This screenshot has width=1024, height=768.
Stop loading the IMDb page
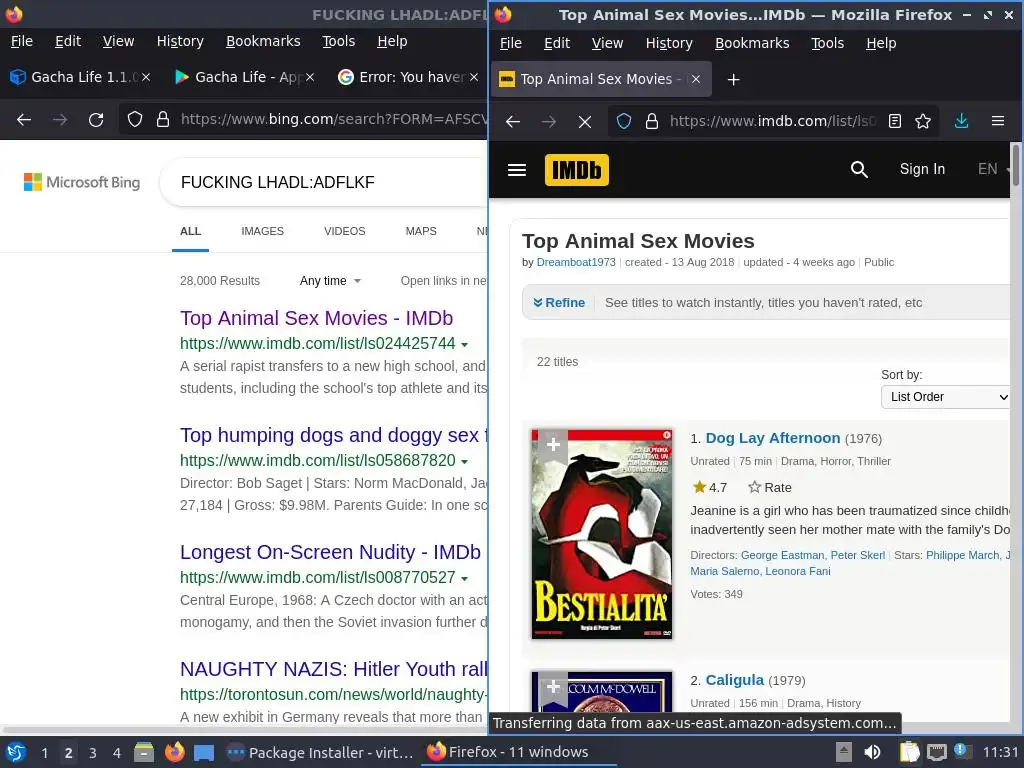584,121
